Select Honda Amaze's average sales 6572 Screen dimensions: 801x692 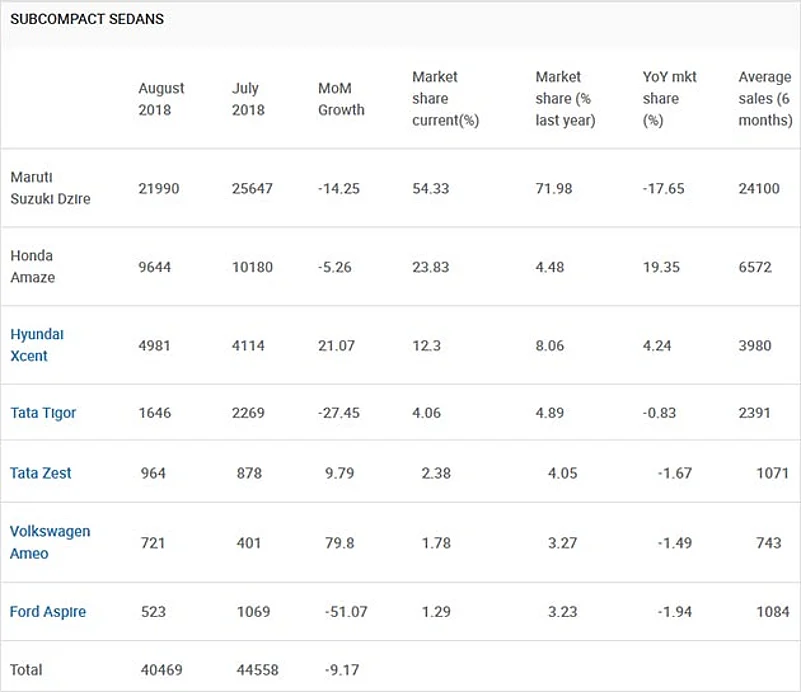[x=759, y=267]
